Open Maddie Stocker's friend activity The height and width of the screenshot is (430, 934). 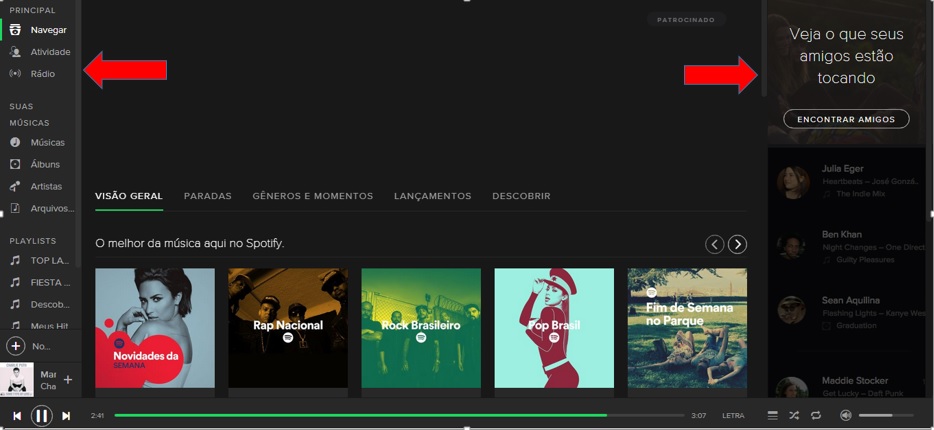(851, 386)
